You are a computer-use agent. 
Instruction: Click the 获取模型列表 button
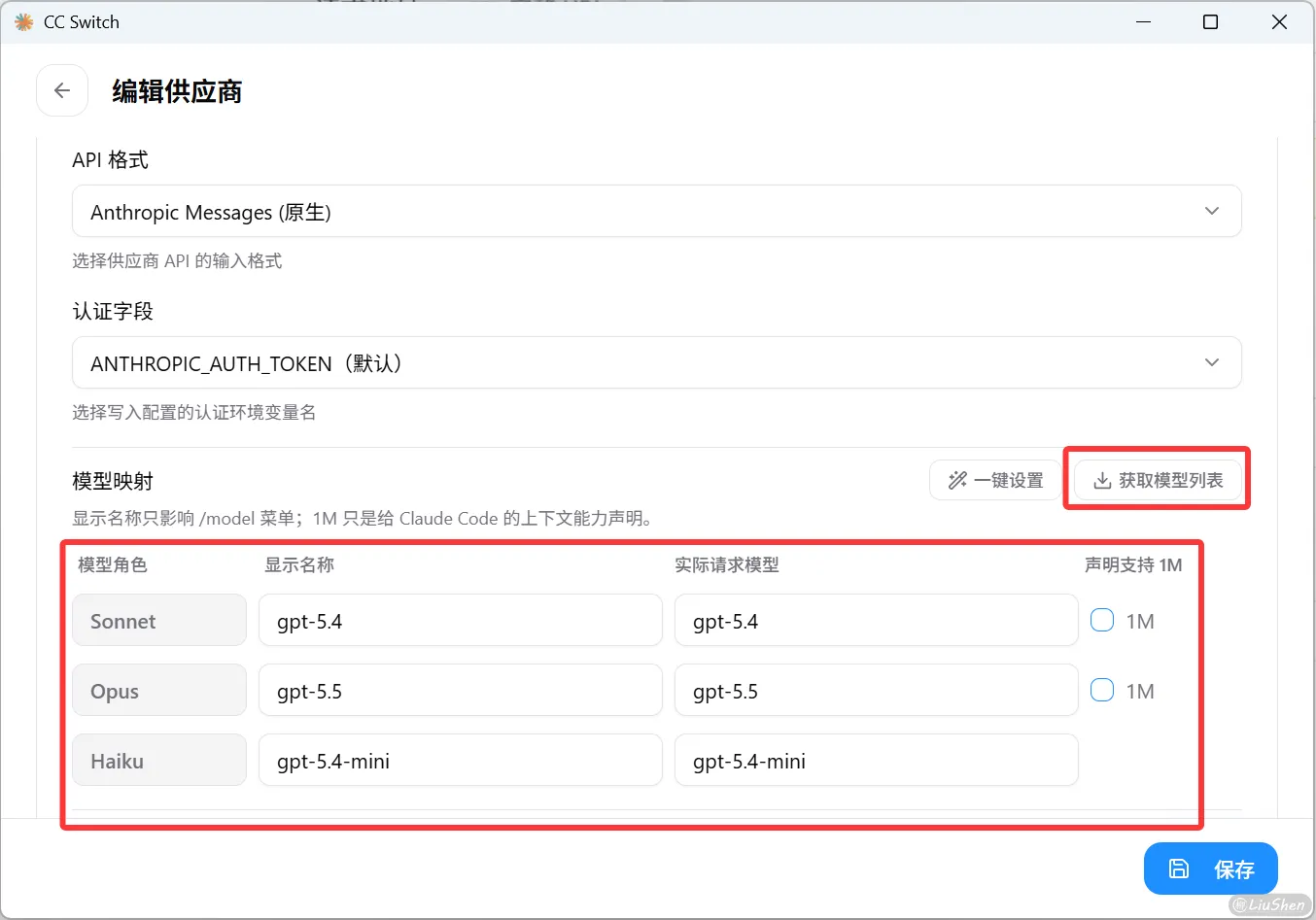click(x=1158, y=480)
